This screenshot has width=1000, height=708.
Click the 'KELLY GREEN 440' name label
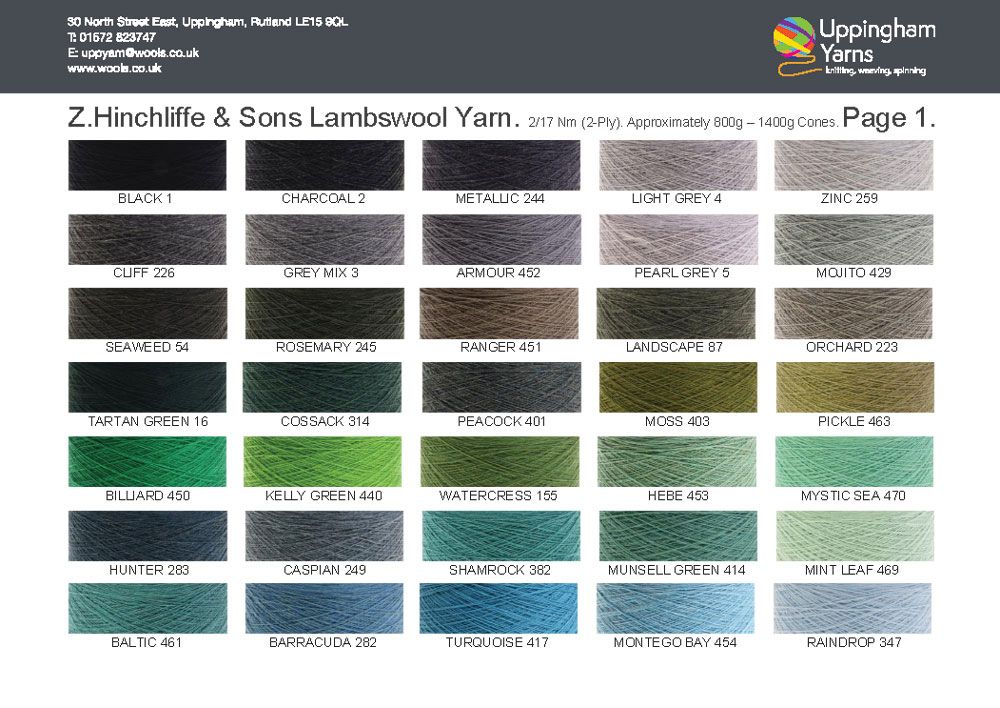(x=324, y=496)
